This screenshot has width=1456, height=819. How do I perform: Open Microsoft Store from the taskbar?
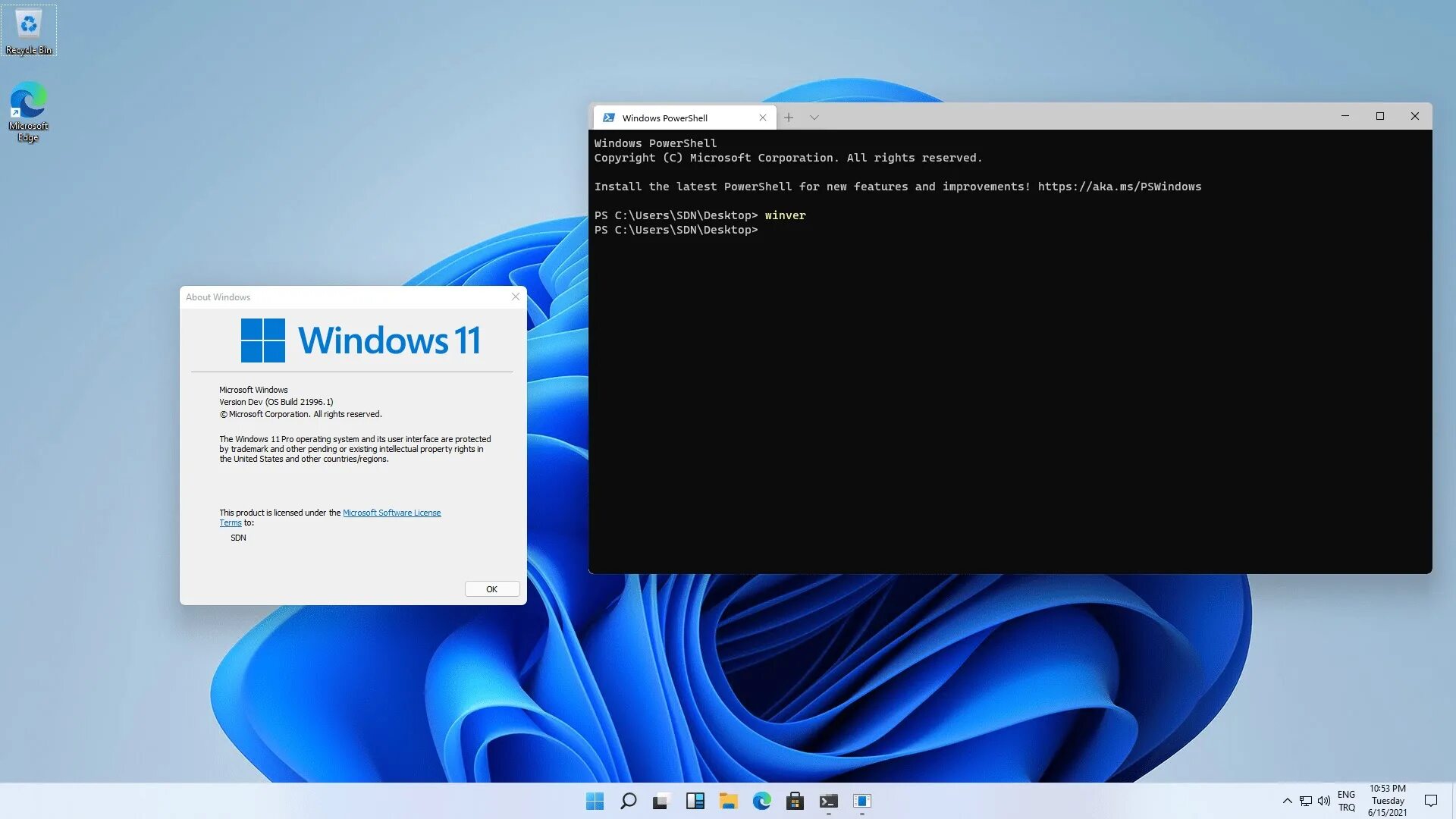point(795,801)
